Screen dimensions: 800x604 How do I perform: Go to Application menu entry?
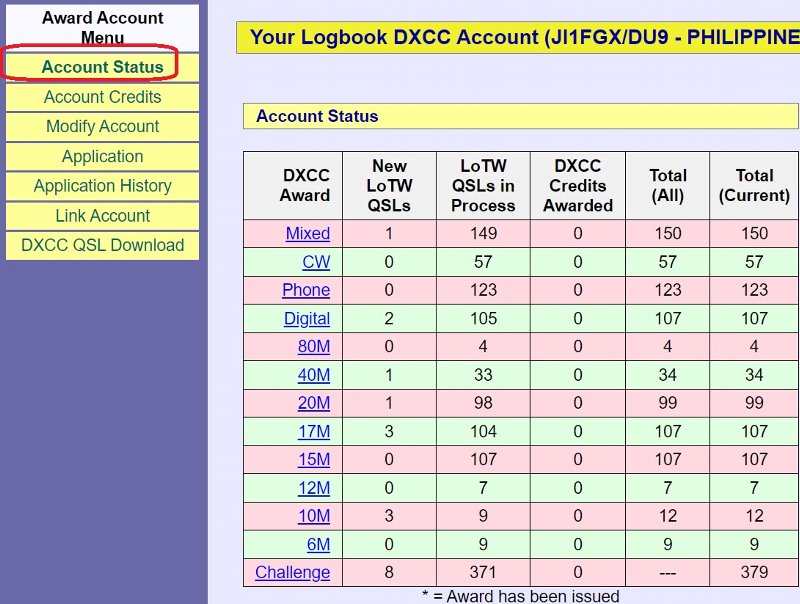102,156
